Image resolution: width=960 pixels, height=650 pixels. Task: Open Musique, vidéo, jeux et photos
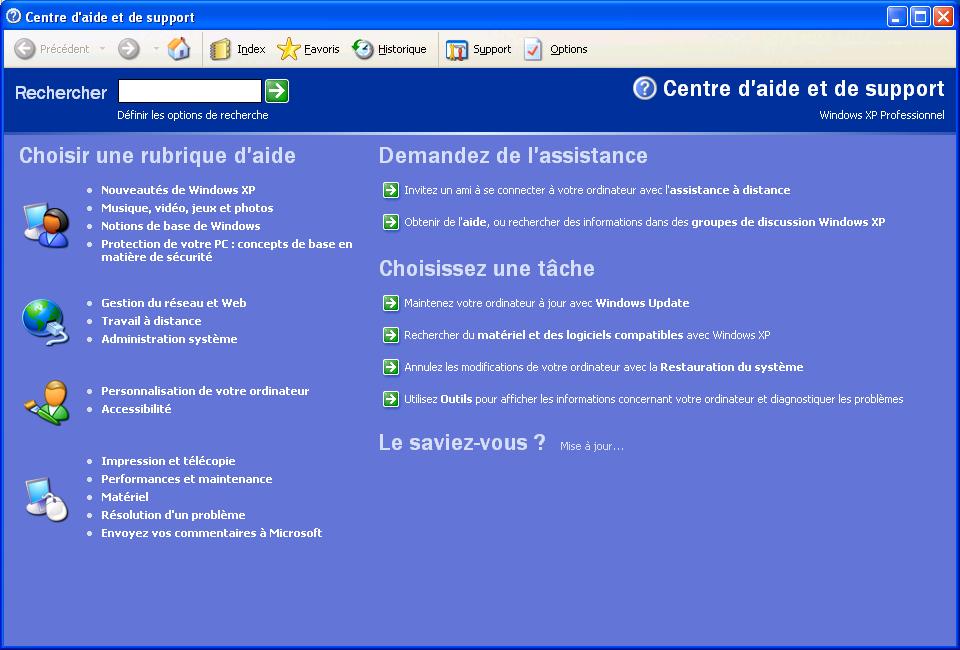tap(187, 208)
